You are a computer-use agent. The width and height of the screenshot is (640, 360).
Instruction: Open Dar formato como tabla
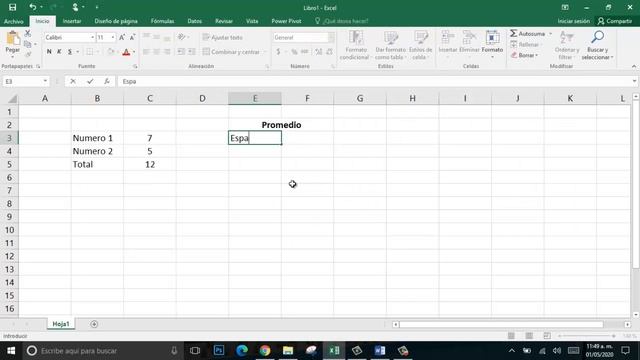(x=391, y=46)
